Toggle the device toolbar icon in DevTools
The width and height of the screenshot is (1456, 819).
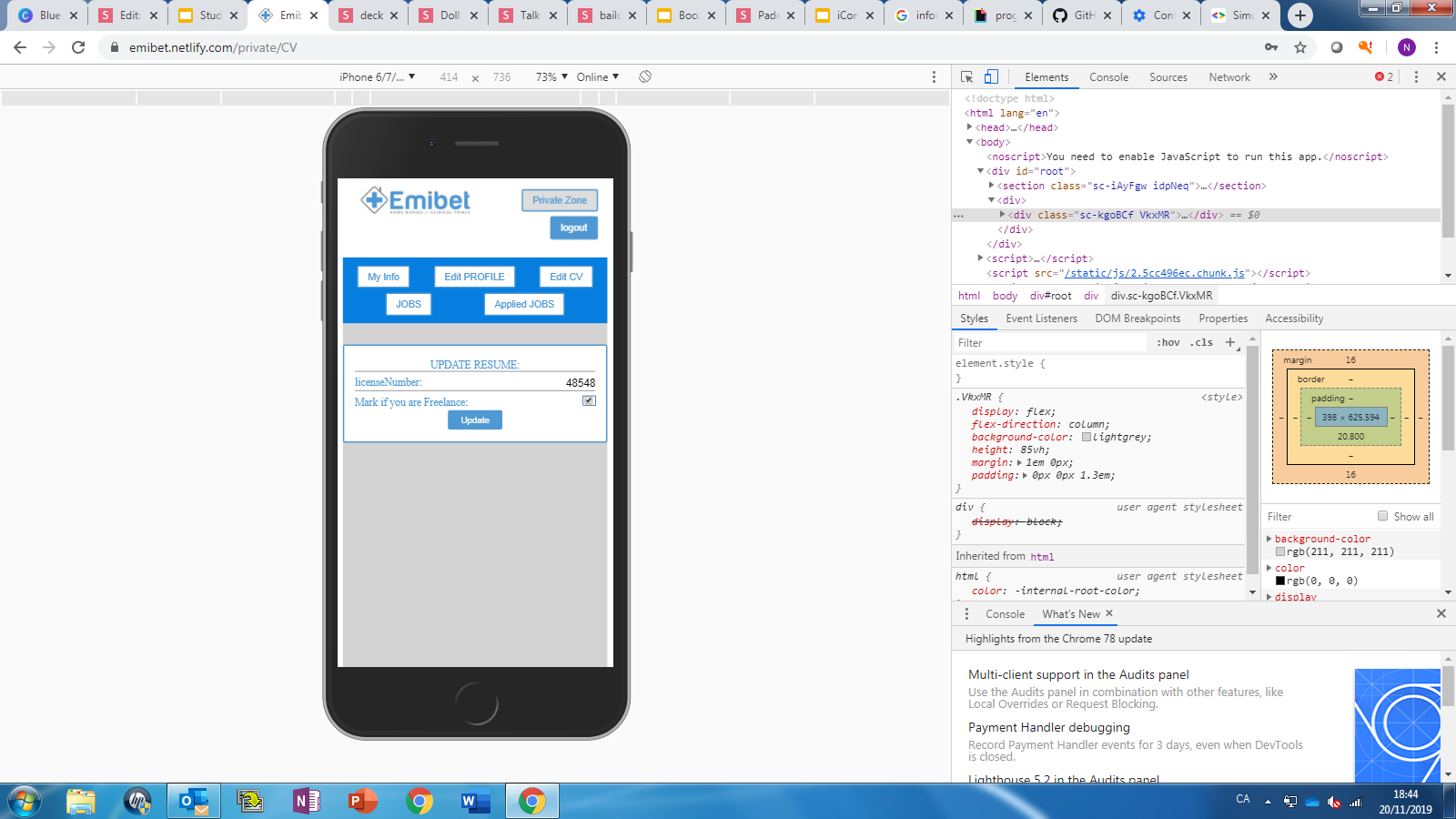click(x=991, y=77)
